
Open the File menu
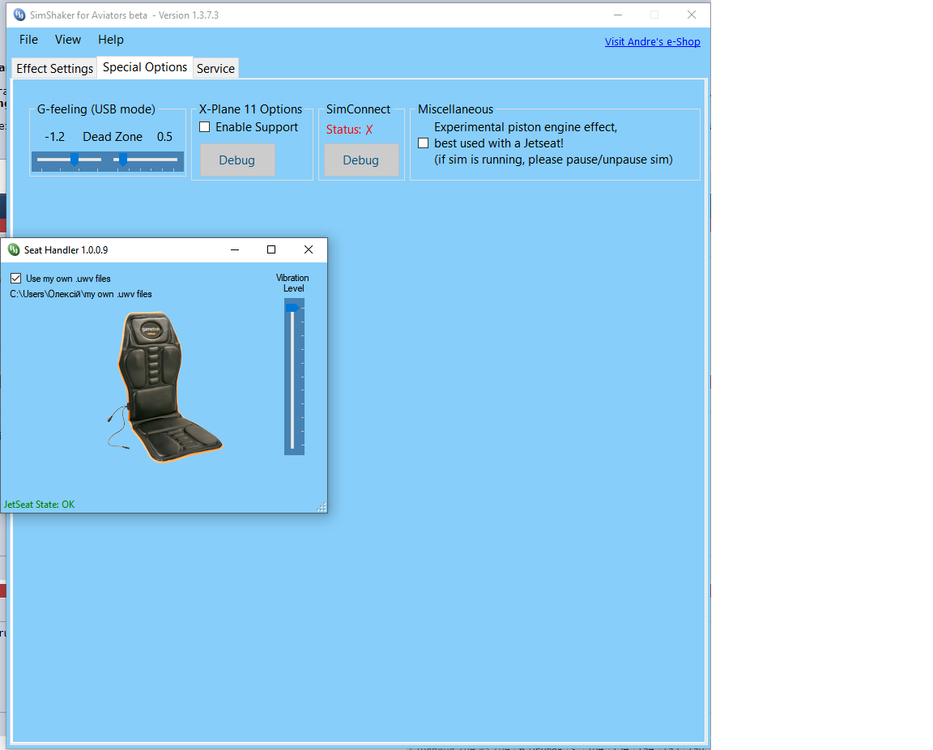click(x=27, y=40)
